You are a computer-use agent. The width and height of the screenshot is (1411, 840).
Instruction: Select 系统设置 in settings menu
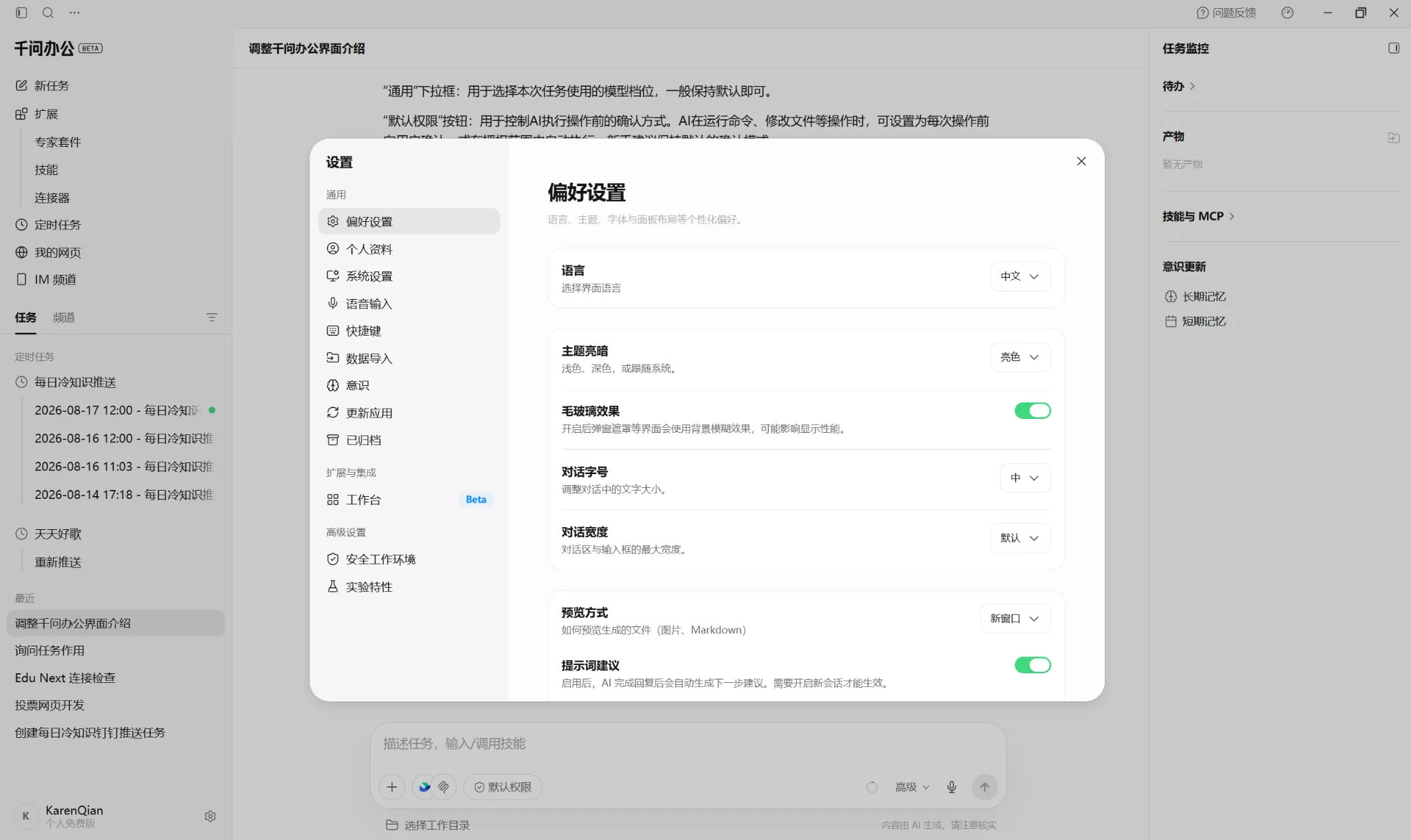point(409,276)
